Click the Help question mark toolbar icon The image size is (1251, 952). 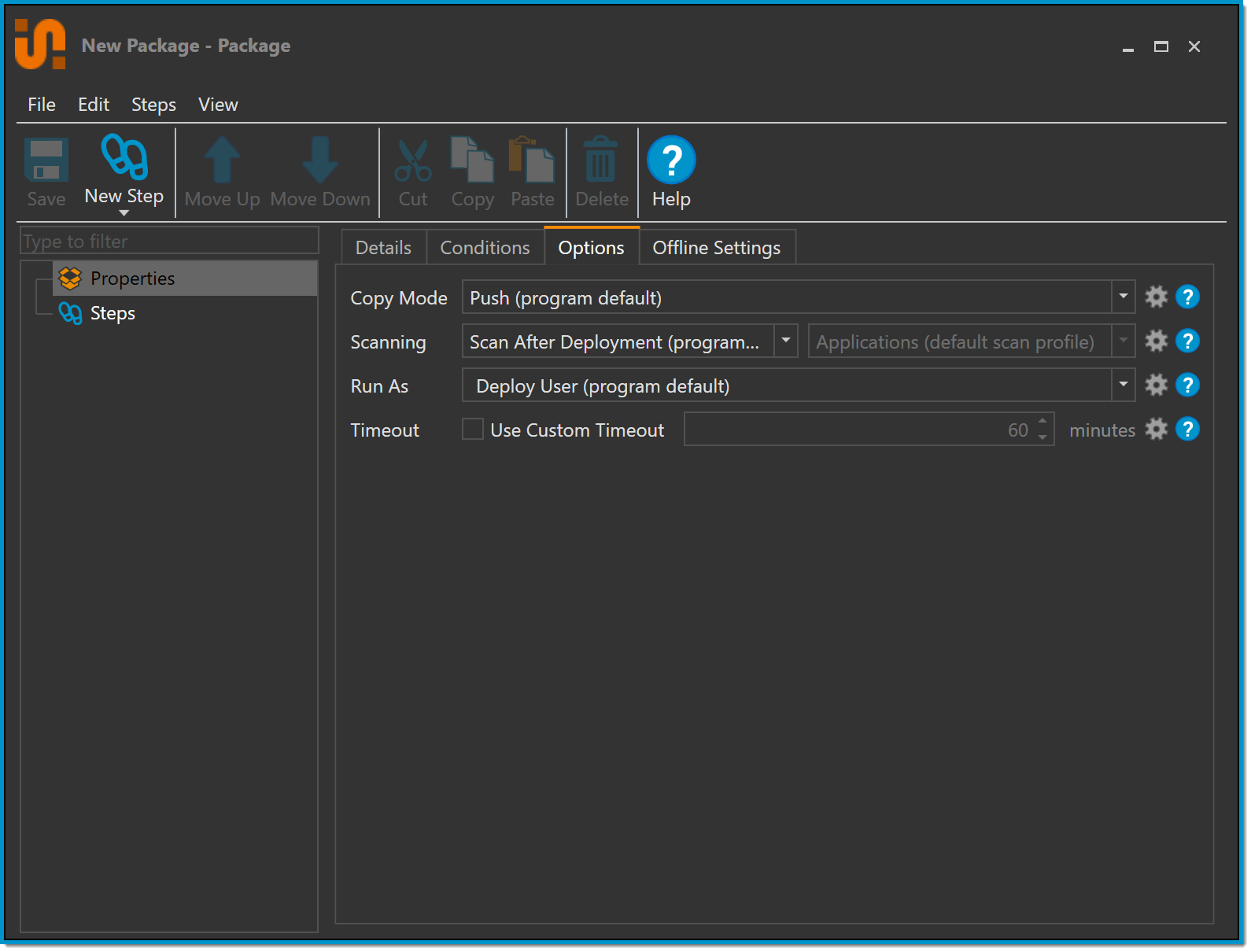click(670, 160)
